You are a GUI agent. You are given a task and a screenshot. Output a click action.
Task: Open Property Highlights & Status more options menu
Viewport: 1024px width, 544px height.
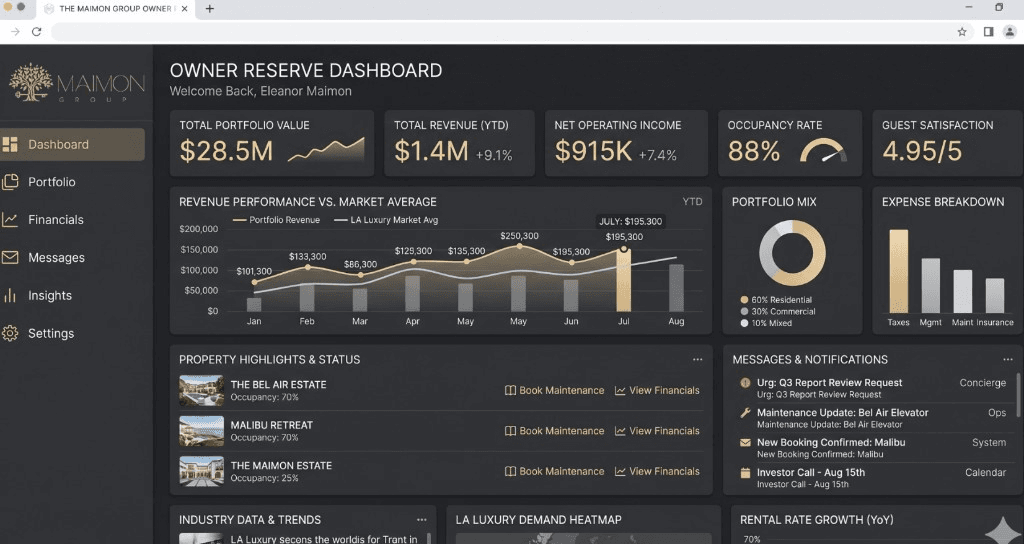pos(697,360)
